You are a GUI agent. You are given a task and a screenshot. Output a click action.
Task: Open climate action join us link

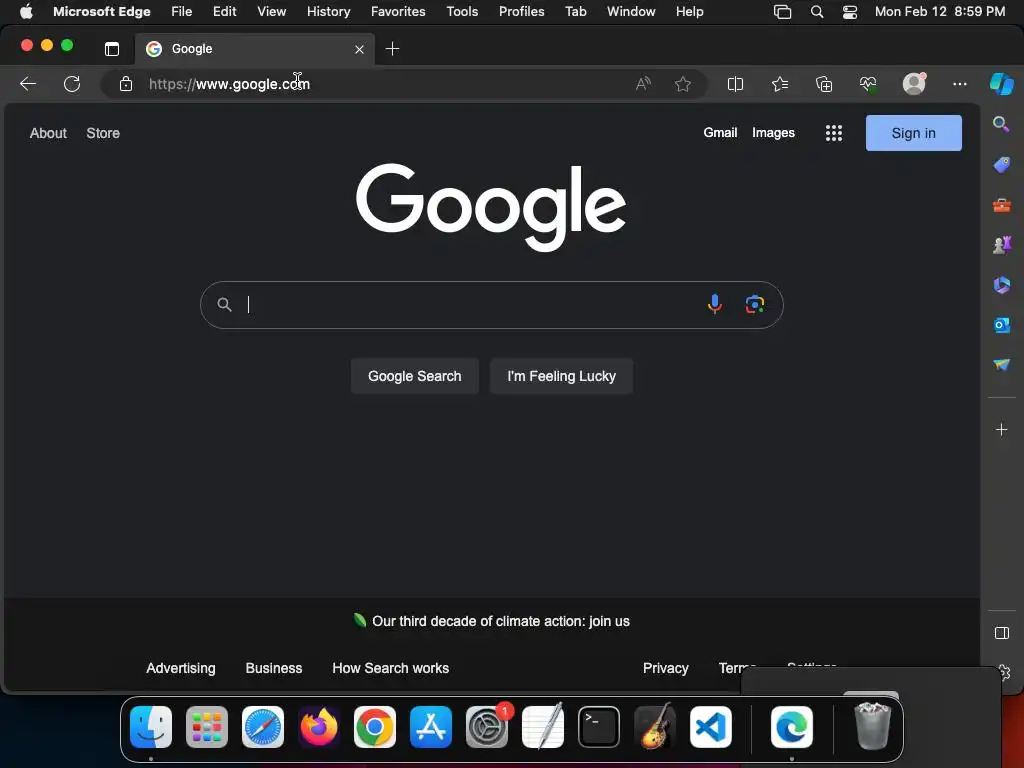(x=501, y=621)
